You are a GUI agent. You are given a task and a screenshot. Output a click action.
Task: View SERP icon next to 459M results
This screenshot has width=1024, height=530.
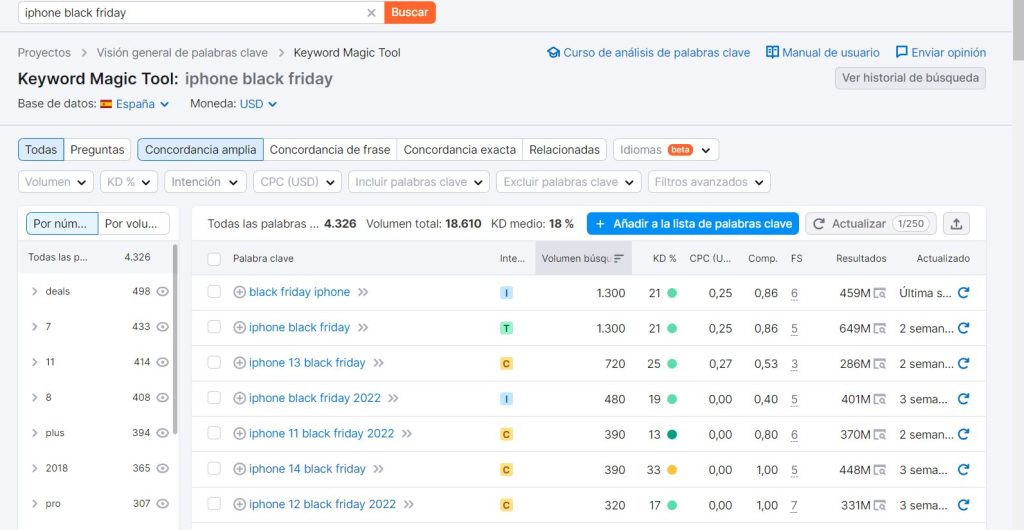880,293
